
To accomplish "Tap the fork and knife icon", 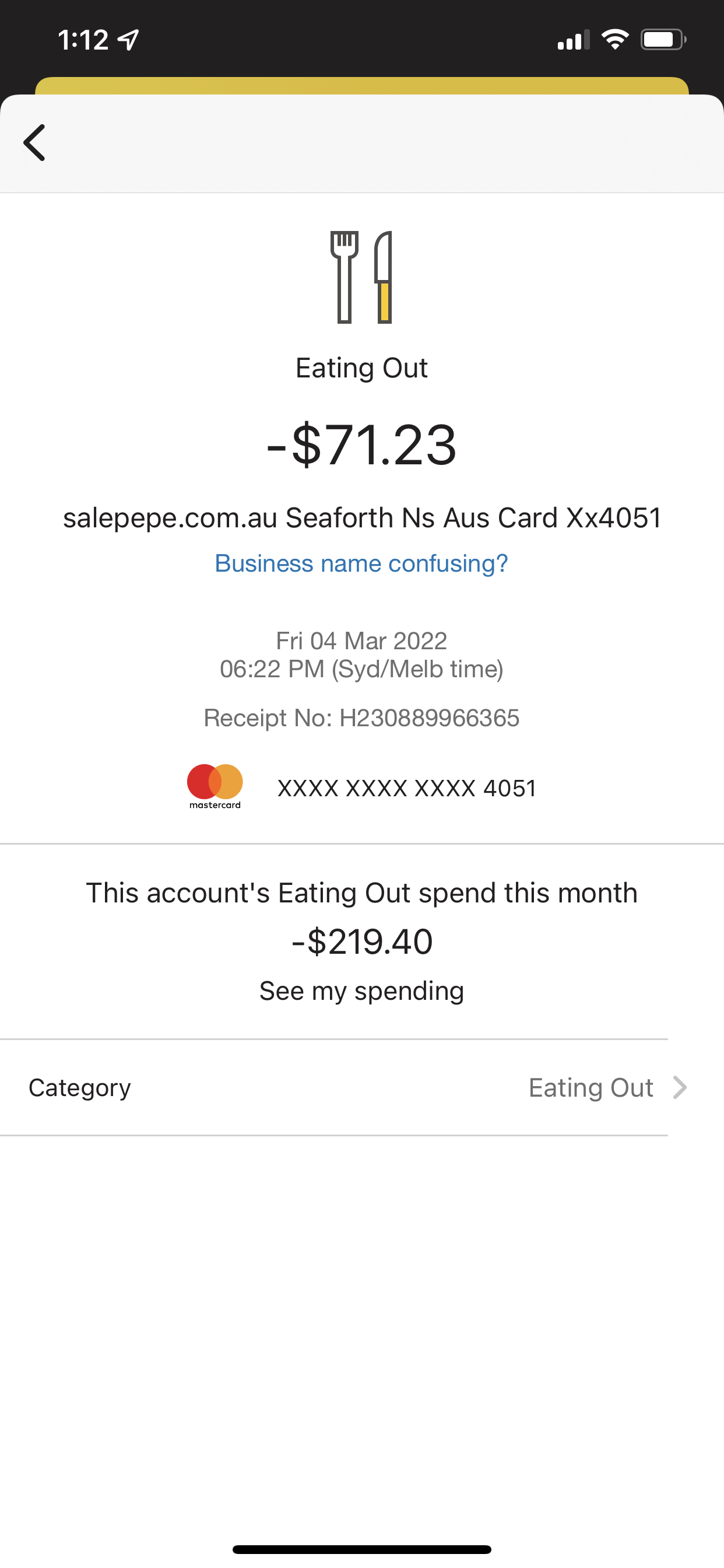I will pyautogui.click(x=361, y=277).
